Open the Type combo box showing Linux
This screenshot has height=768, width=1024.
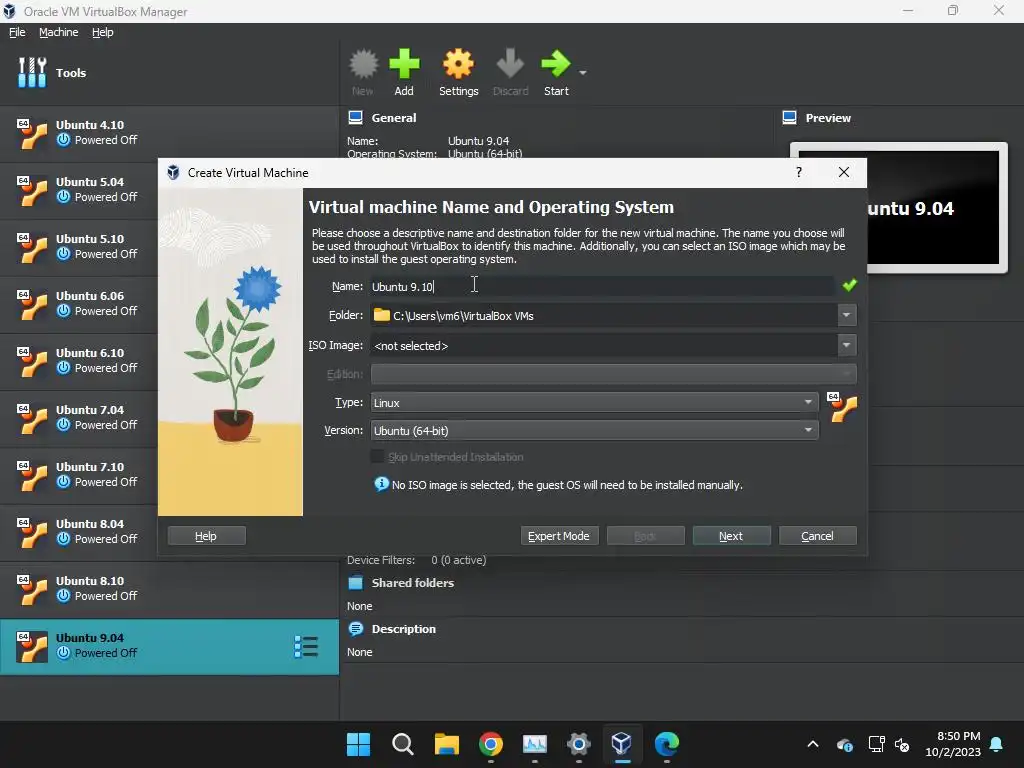click(594, 402)
